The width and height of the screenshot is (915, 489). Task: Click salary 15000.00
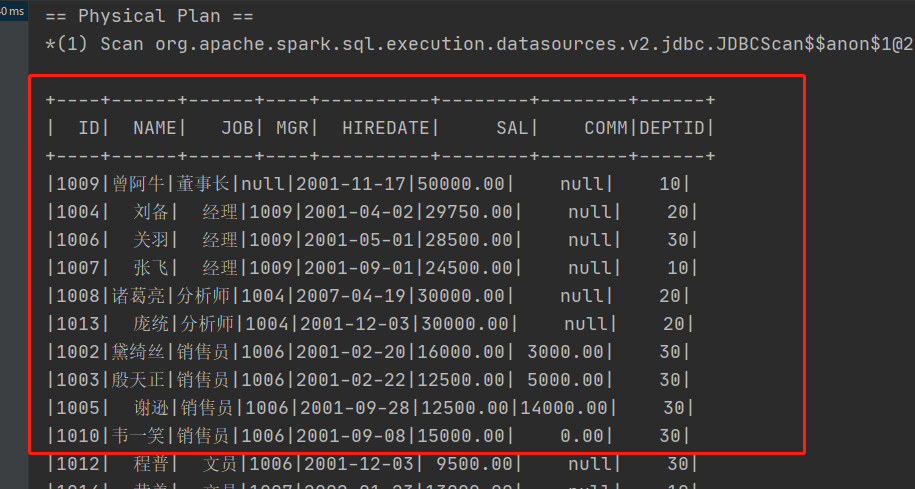[x=460, y=436]
